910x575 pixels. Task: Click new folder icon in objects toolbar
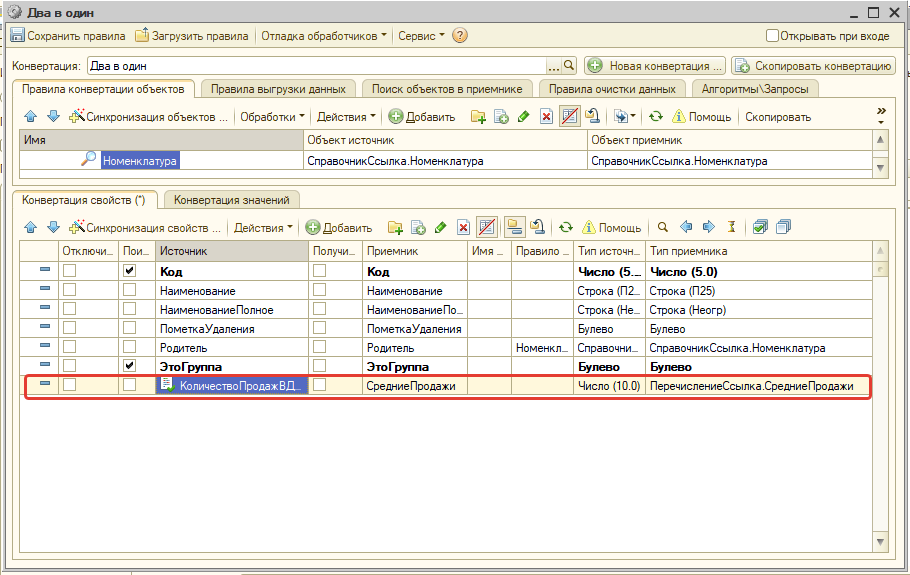pos(478,117)
